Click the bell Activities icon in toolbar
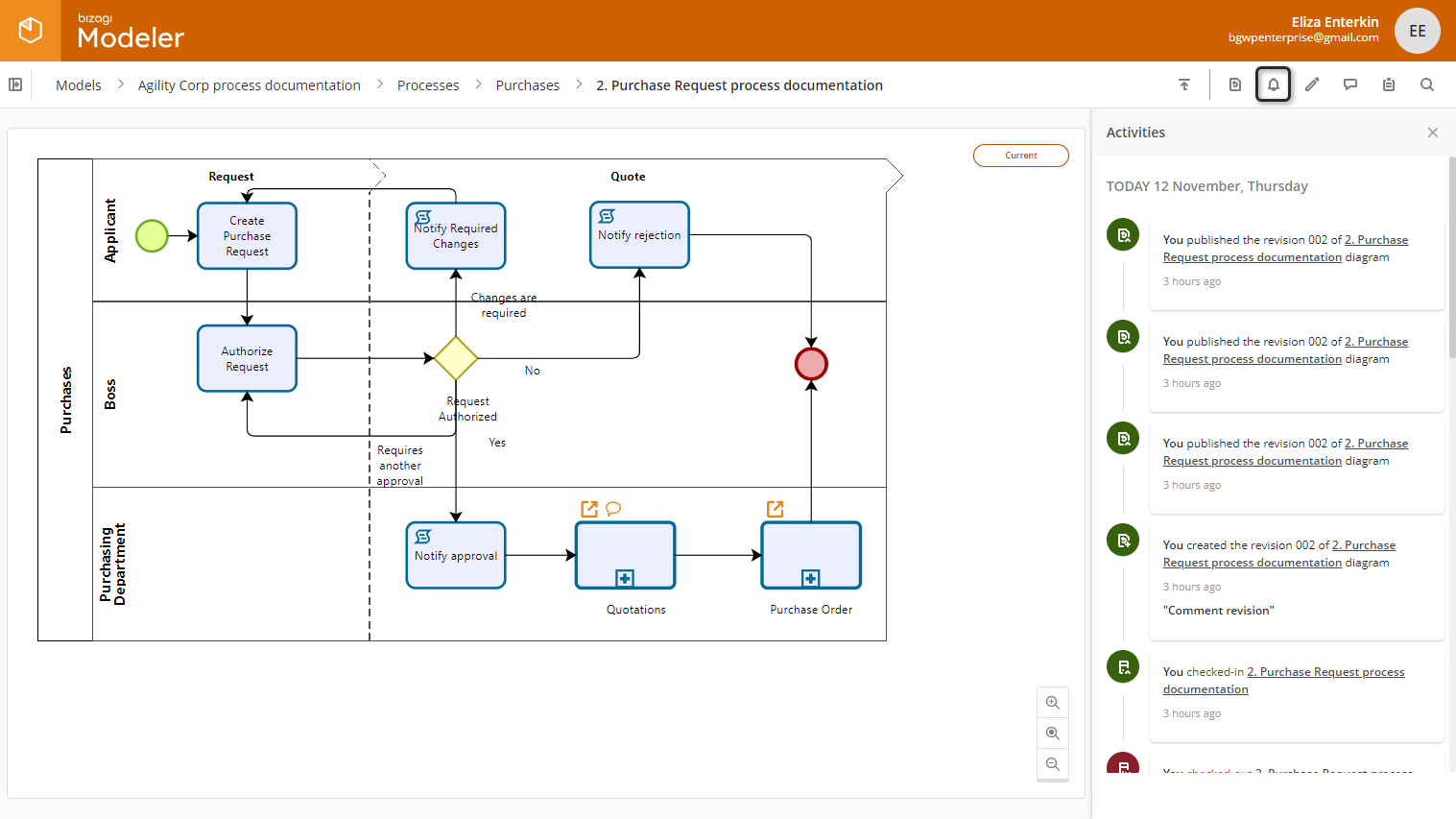Screen dimensions: 1456x819 tap(1273, 84)
